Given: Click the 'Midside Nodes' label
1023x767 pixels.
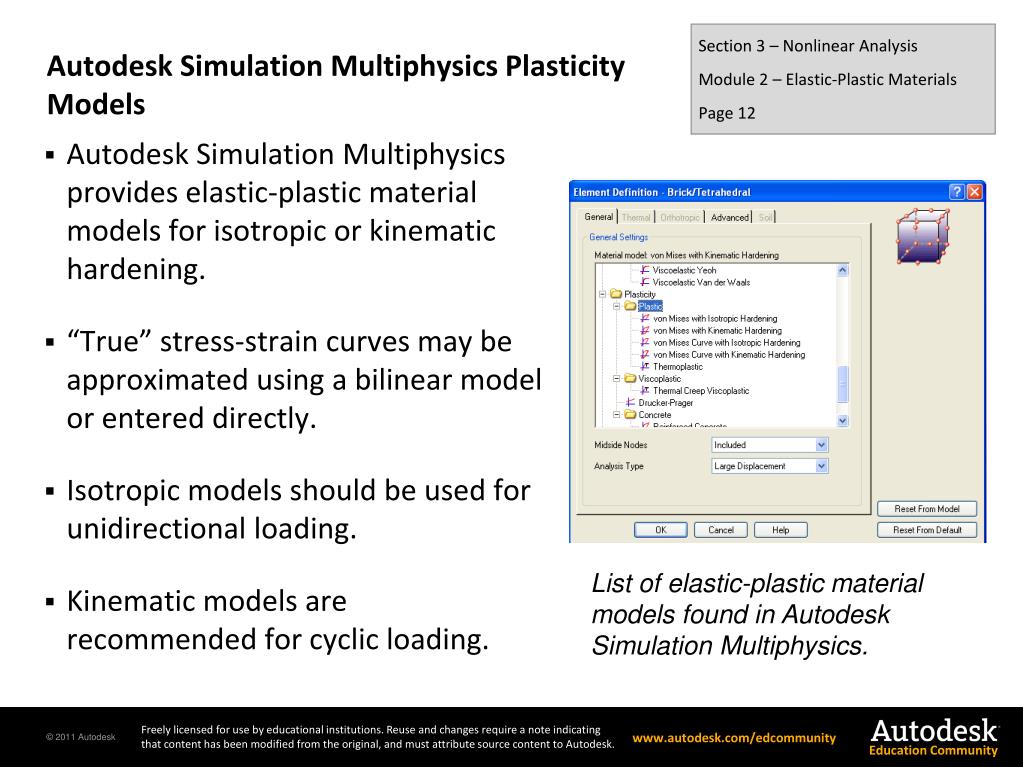Looking at the screenshot, I should (x=620, y=445).
